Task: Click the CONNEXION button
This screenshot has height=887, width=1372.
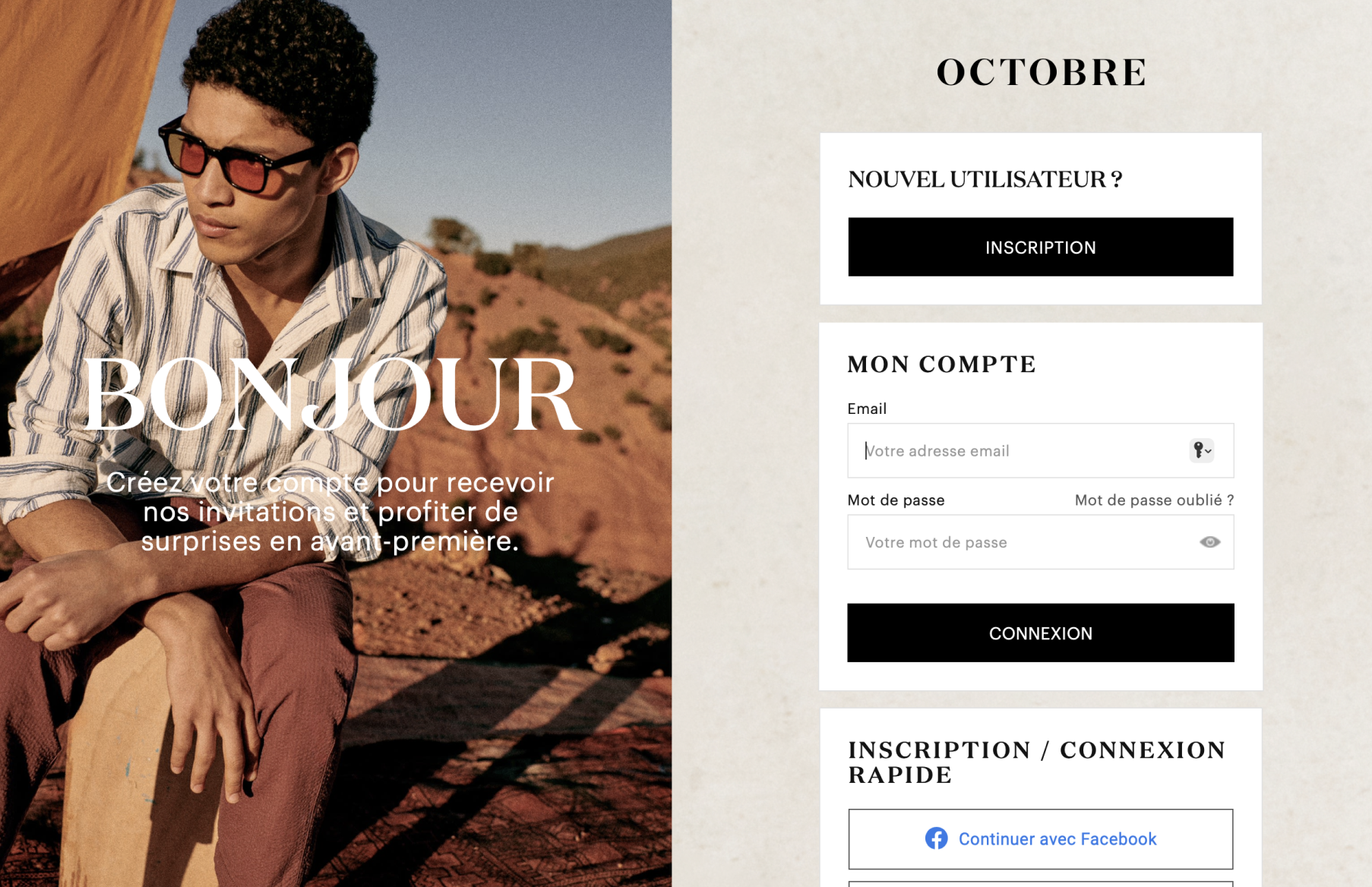Action: coord(1041,633)
